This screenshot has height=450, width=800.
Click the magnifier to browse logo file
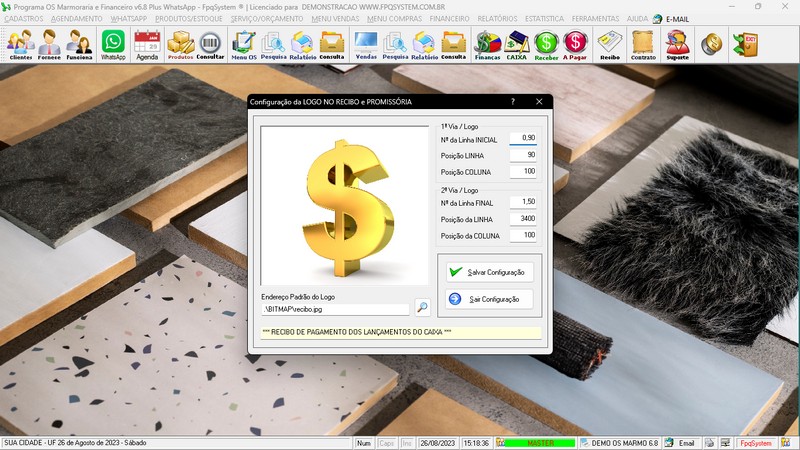tap(423, 309)
